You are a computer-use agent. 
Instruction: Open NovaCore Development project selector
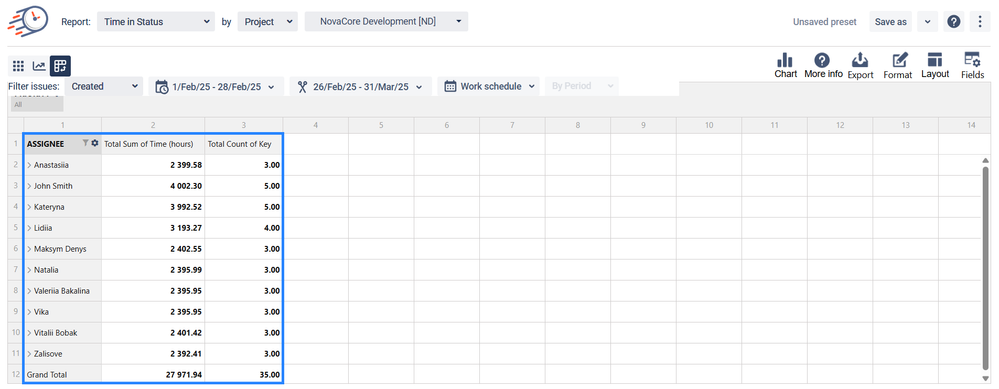click(x=386, y=22)
